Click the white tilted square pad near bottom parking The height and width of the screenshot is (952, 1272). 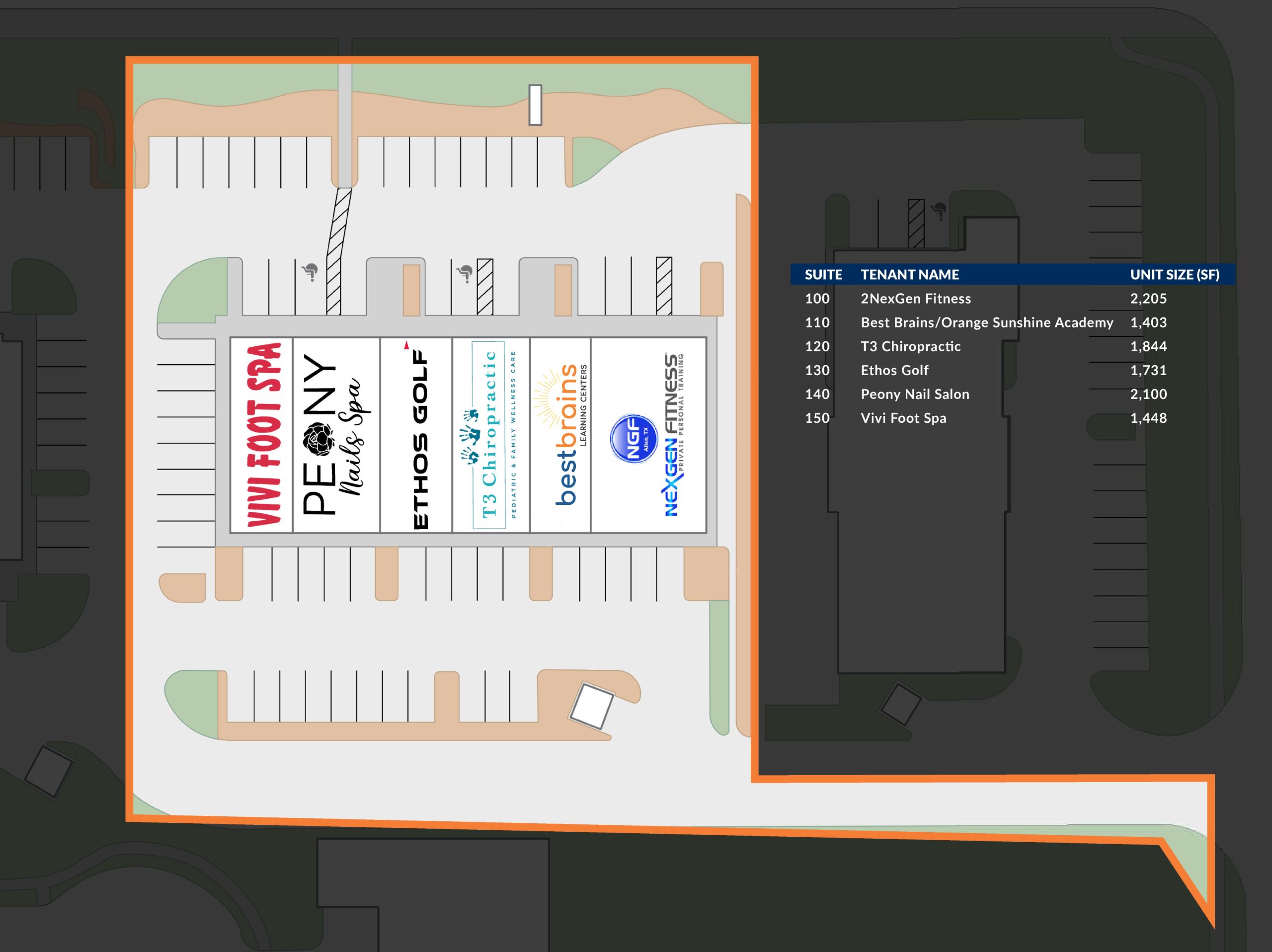pyautogui.click(x=592, y=706)
